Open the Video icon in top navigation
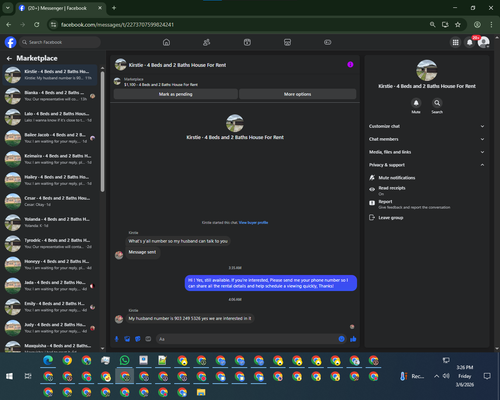This screenshot has width=500, height=400. (x=247, y=42)
